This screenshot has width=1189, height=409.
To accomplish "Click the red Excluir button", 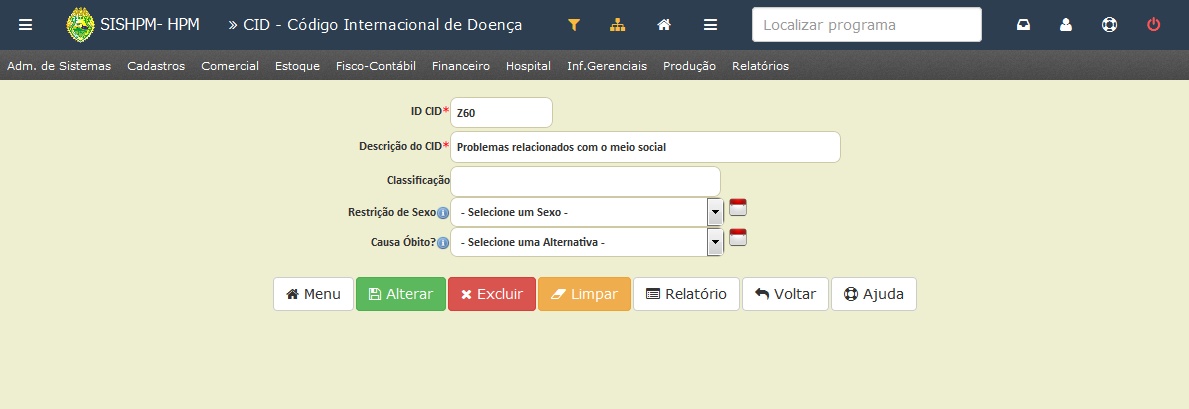I will 492,294.
